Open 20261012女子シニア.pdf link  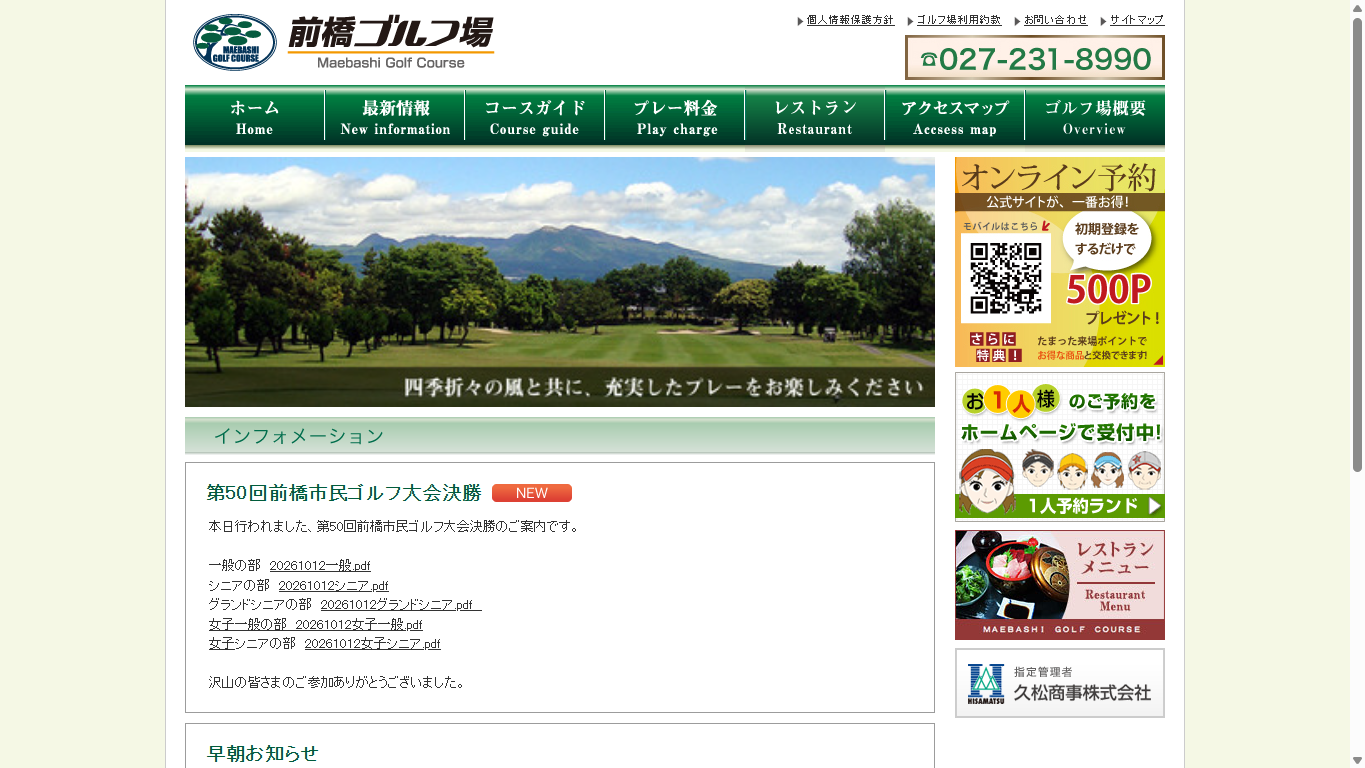[x=372, y=644]
